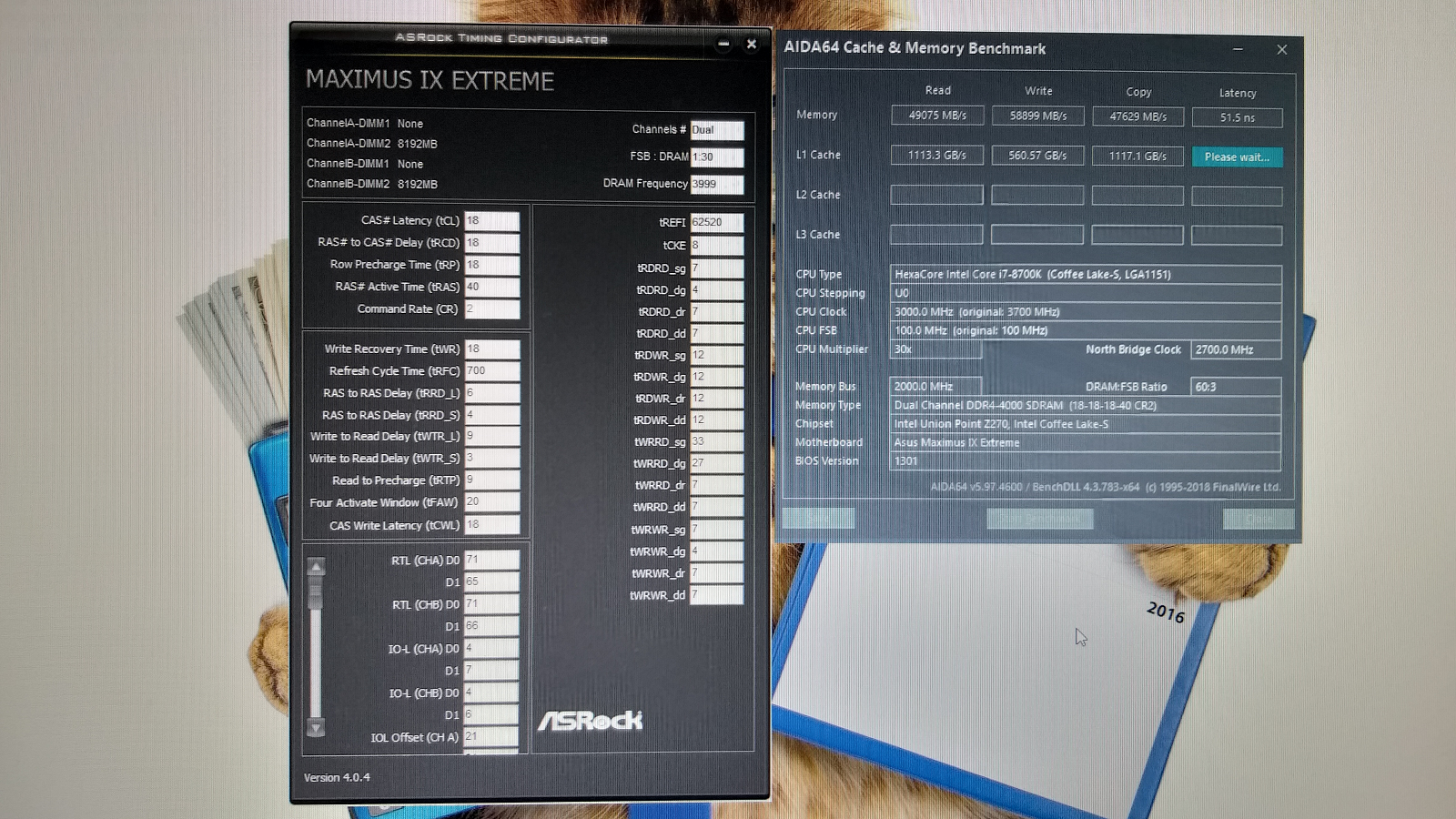Click the tCKE value field
1456x819 pixels.
[x=717, y=246]
